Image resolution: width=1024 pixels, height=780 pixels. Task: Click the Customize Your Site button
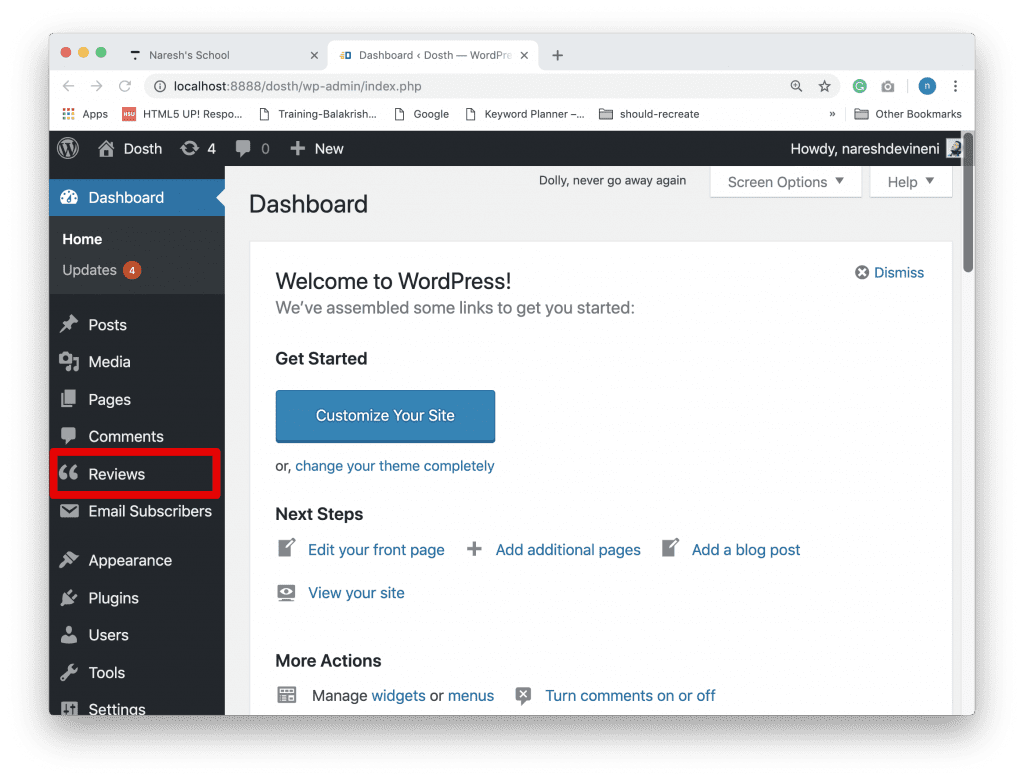tap(385, 416)
